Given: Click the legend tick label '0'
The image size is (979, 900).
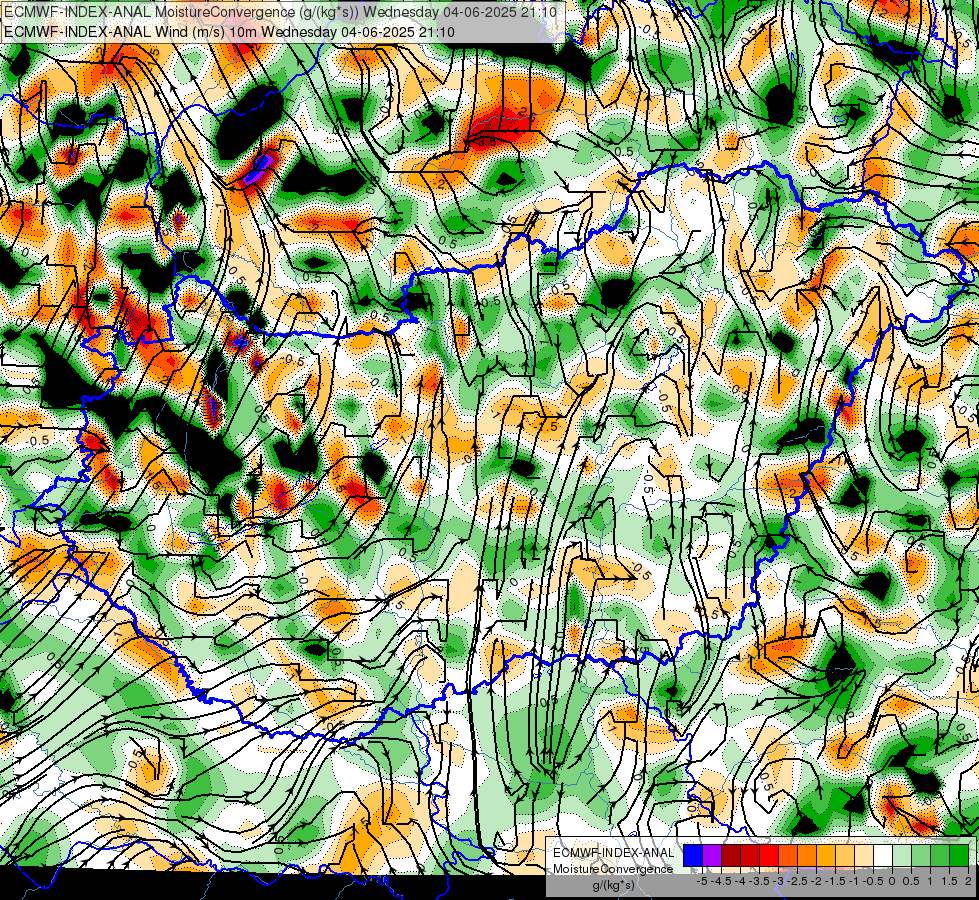Looking at the screenshot, I should [892, 881].
